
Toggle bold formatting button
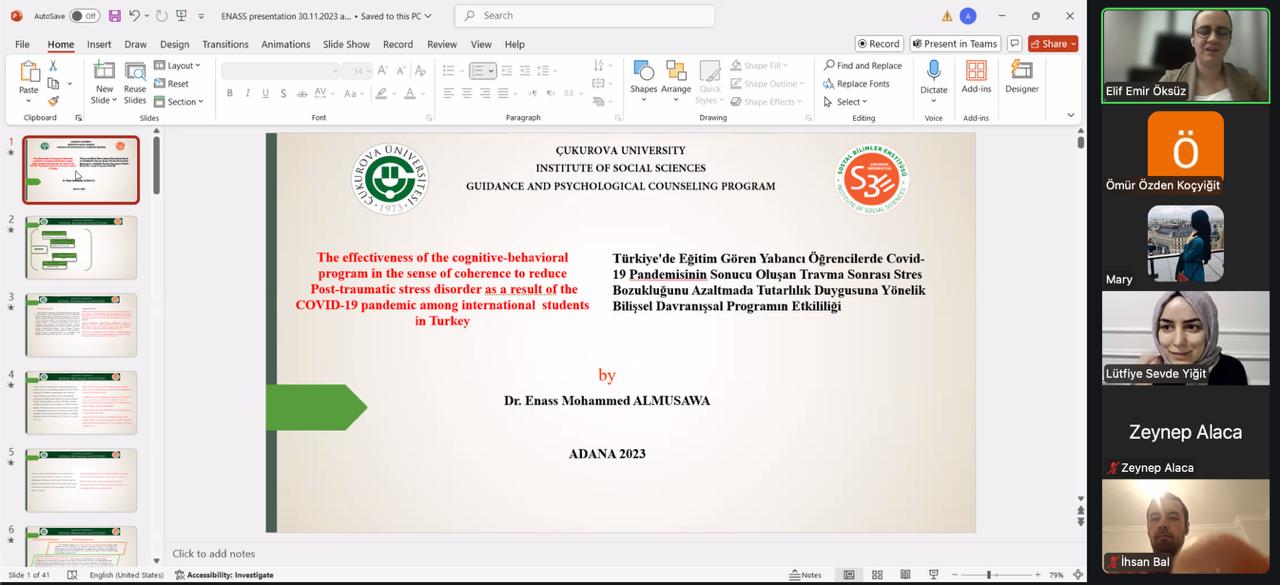[x=229, y=93]
